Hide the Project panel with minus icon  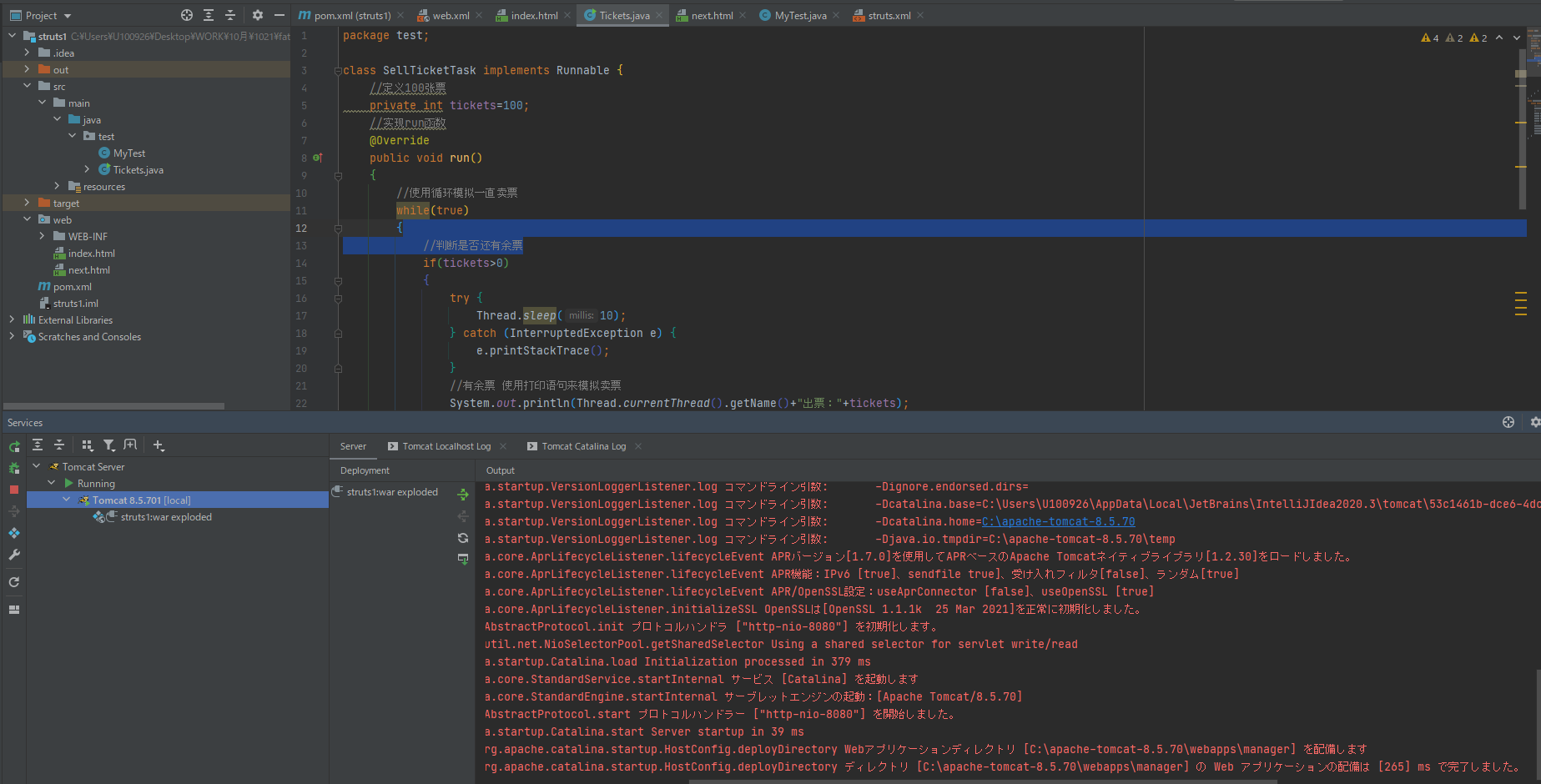[x=279, y=15]
